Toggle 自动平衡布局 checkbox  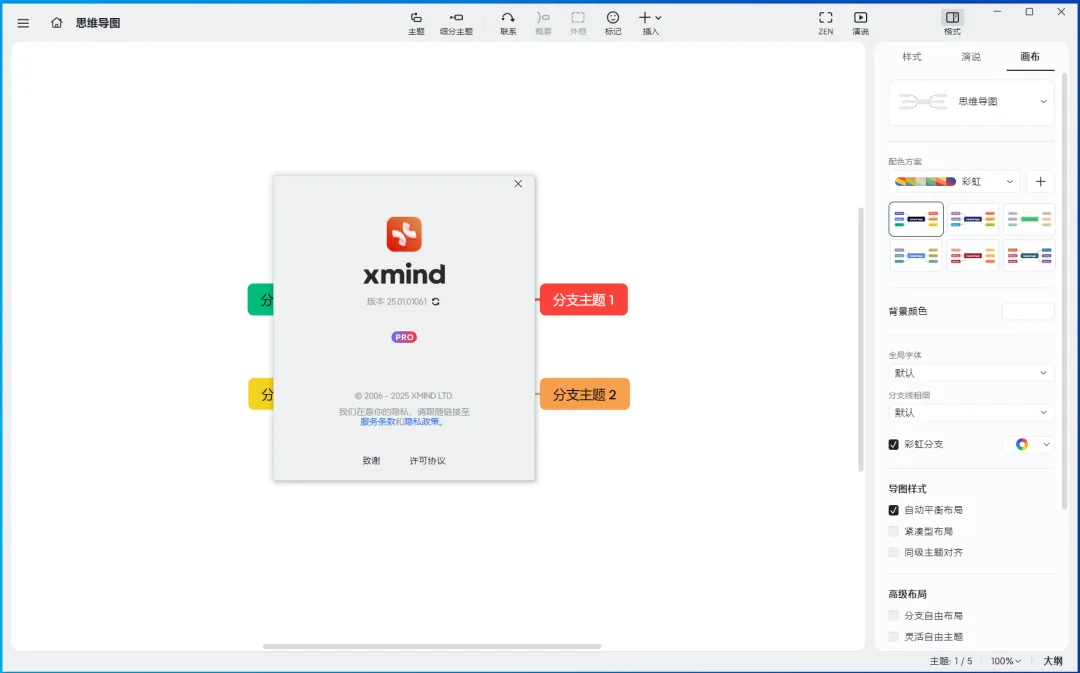893,510
